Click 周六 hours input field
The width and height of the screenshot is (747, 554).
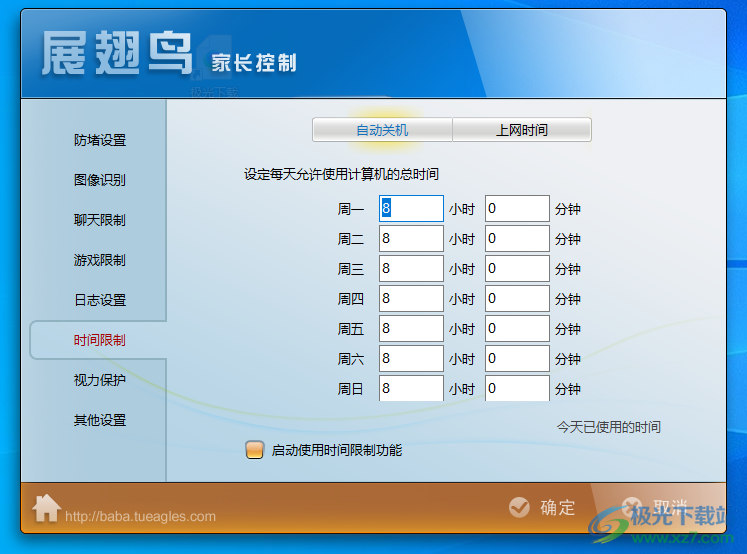point(411,358)
